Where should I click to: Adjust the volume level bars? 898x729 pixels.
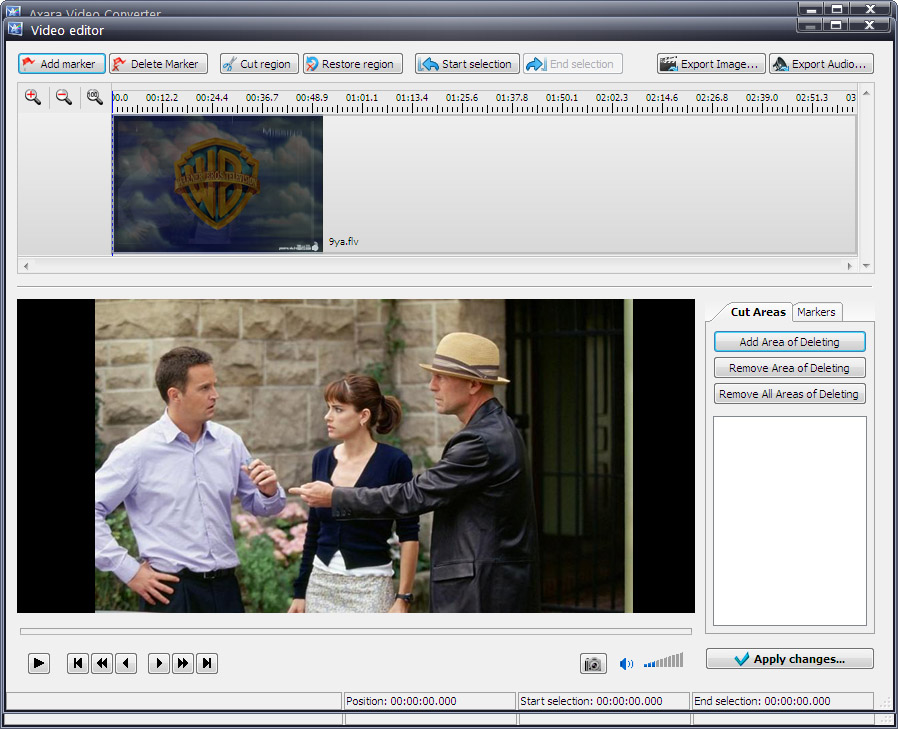tap(664, 661)
